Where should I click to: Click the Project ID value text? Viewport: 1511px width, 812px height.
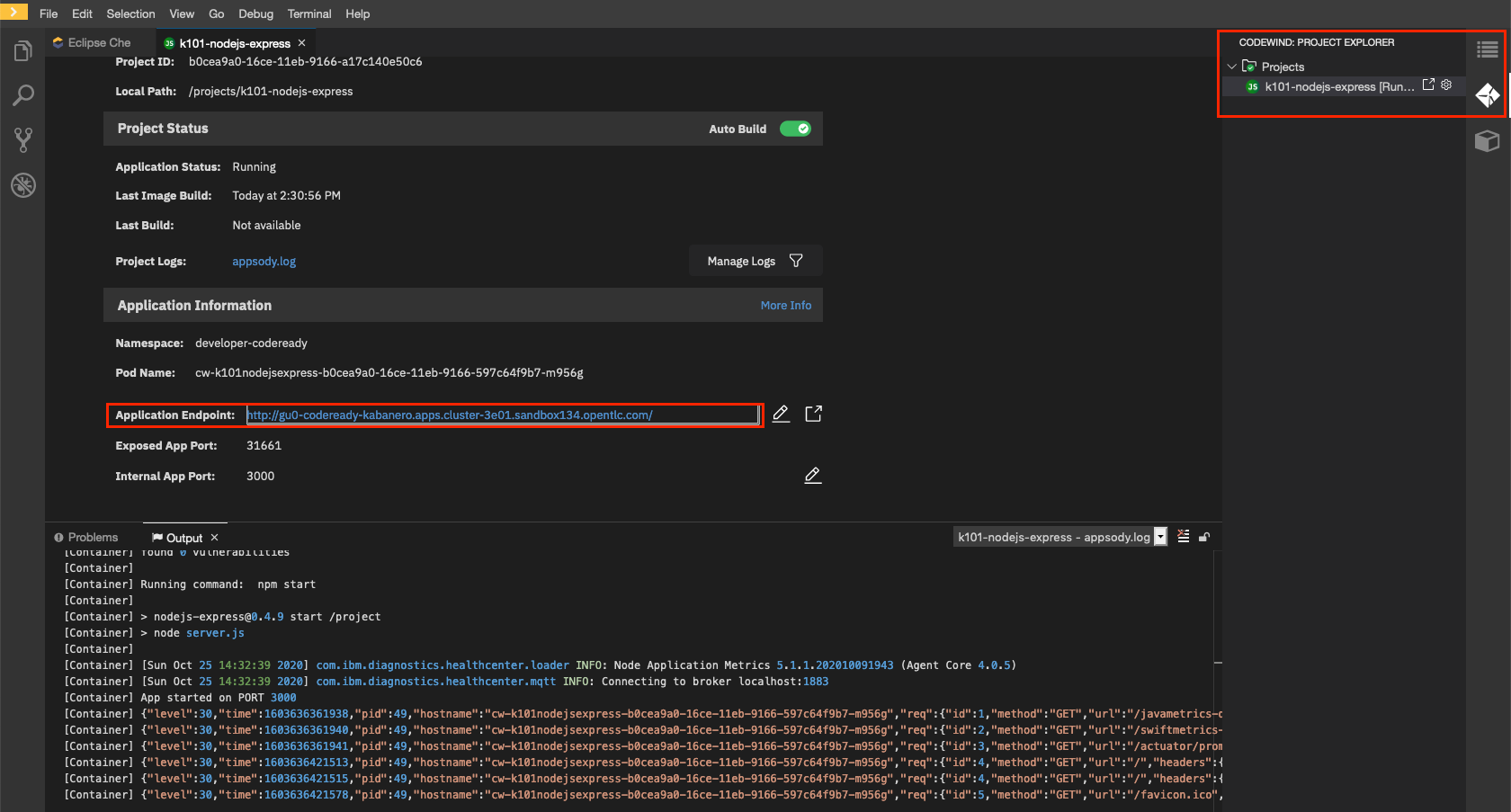point(305,61)
